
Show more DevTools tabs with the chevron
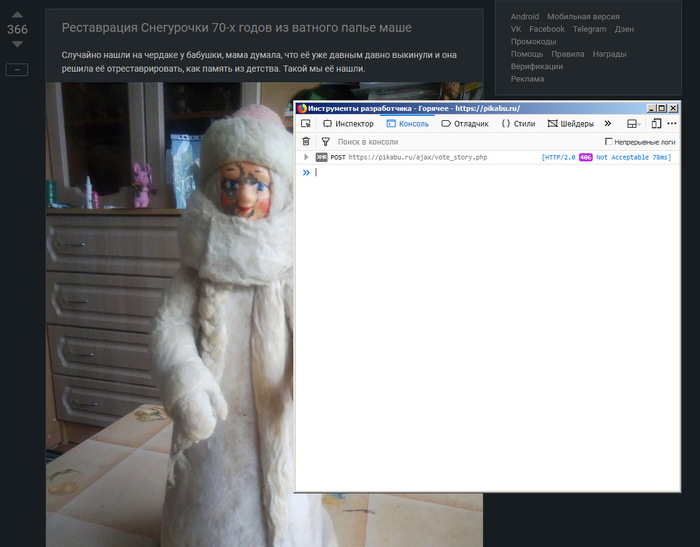(x=607, y=124)
